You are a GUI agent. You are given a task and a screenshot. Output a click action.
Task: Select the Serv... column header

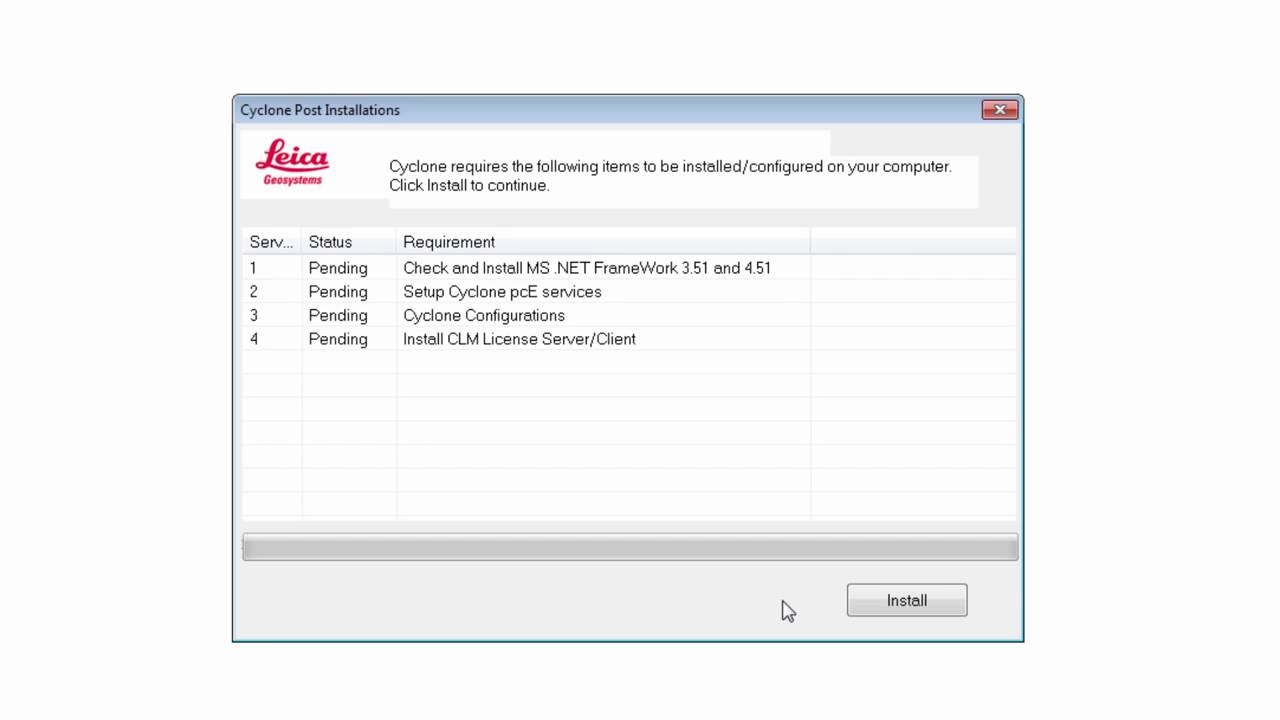[x=271, y=242]
